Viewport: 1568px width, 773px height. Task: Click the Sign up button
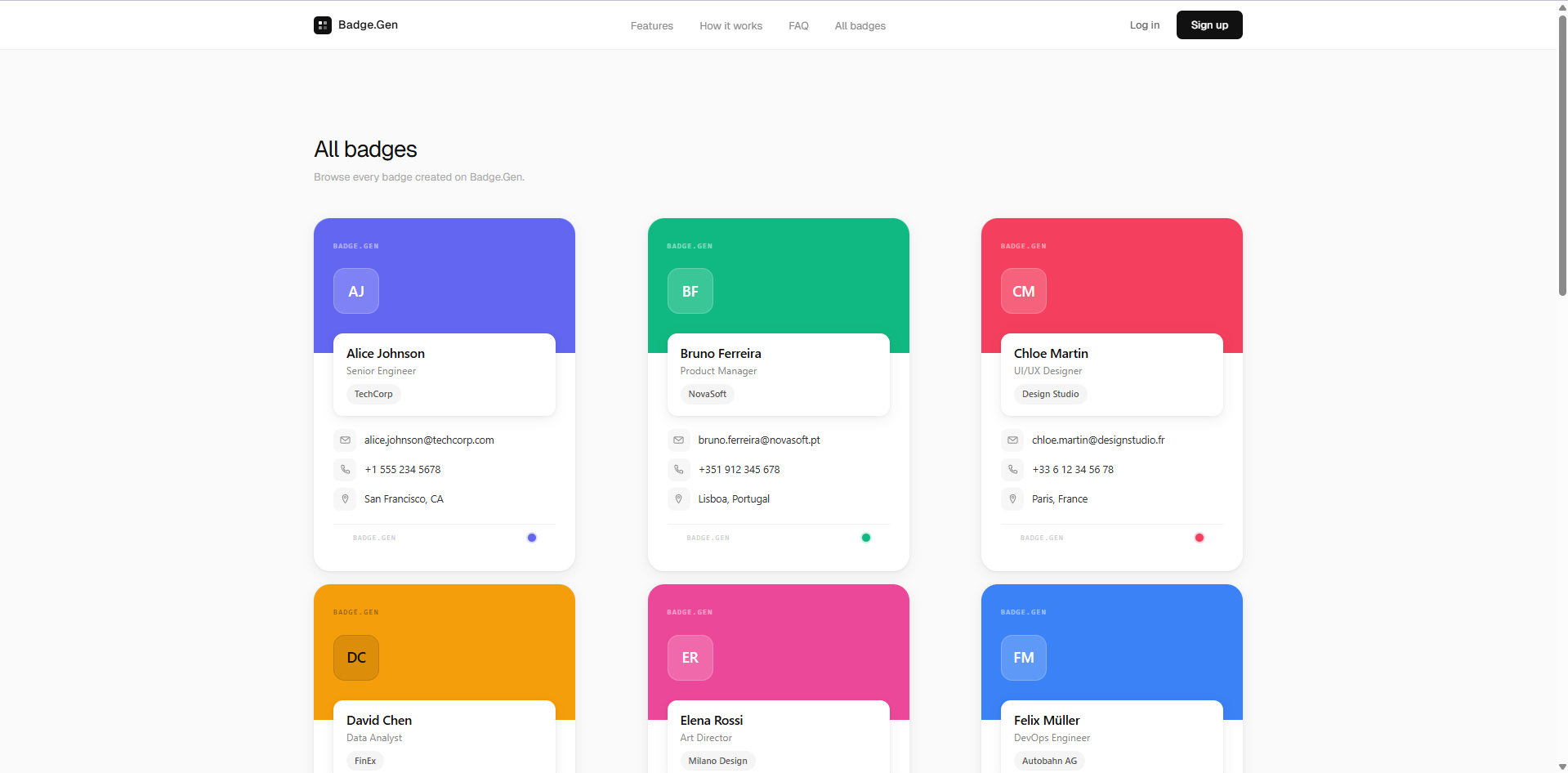point(1209,25)
